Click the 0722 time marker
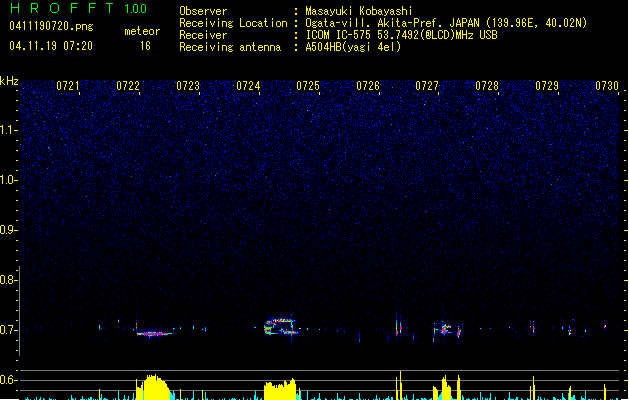The image size is (629, 400). [128, 86]
